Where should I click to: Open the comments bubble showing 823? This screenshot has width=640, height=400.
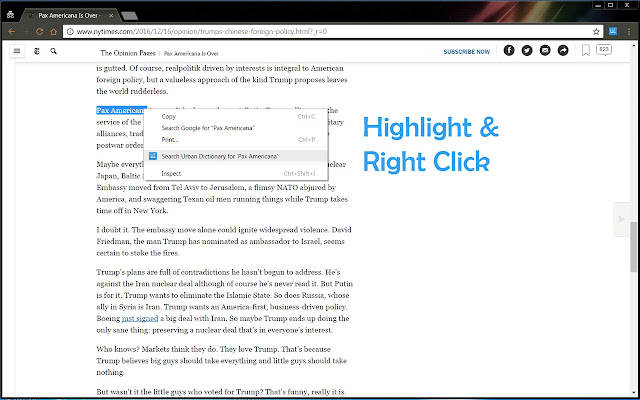(604, 50)
